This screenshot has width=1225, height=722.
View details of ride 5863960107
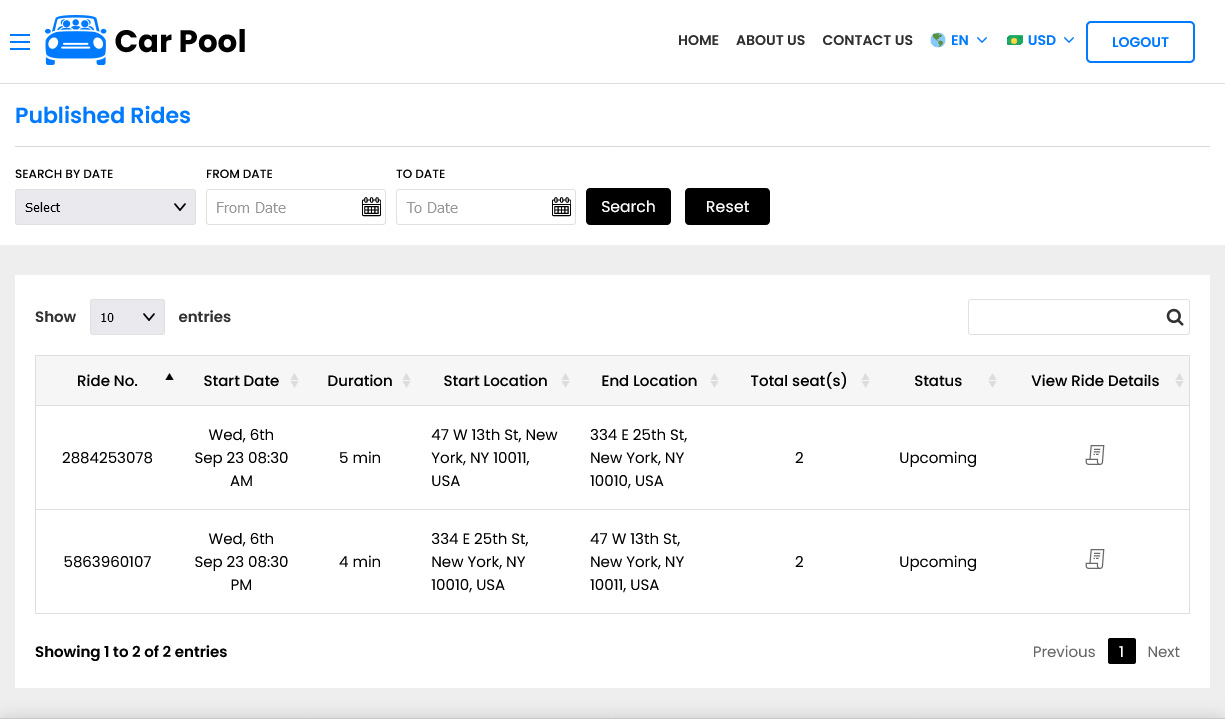coord(1095,560)
